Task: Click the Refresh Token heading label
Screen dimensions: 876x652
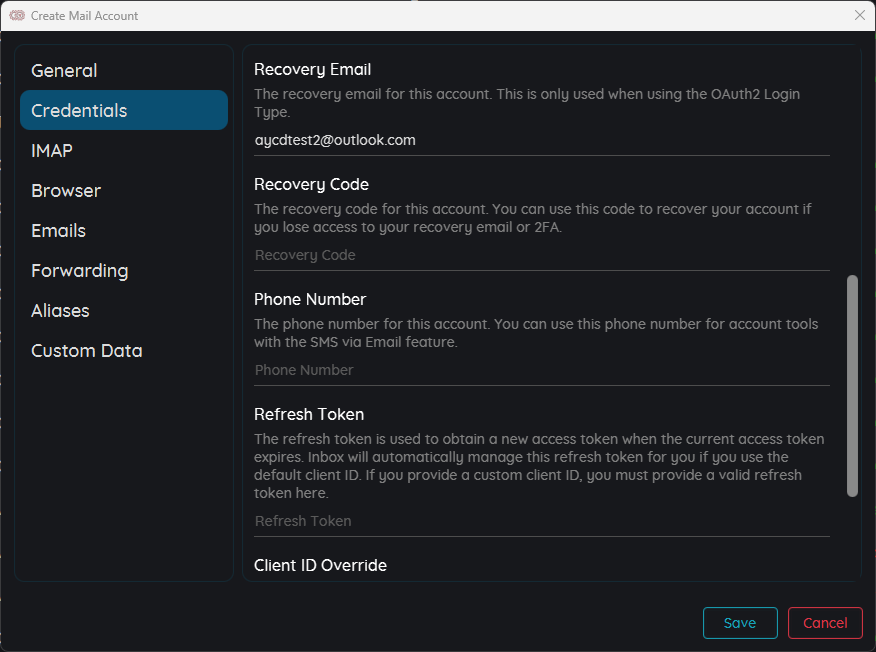Action: 309,415
